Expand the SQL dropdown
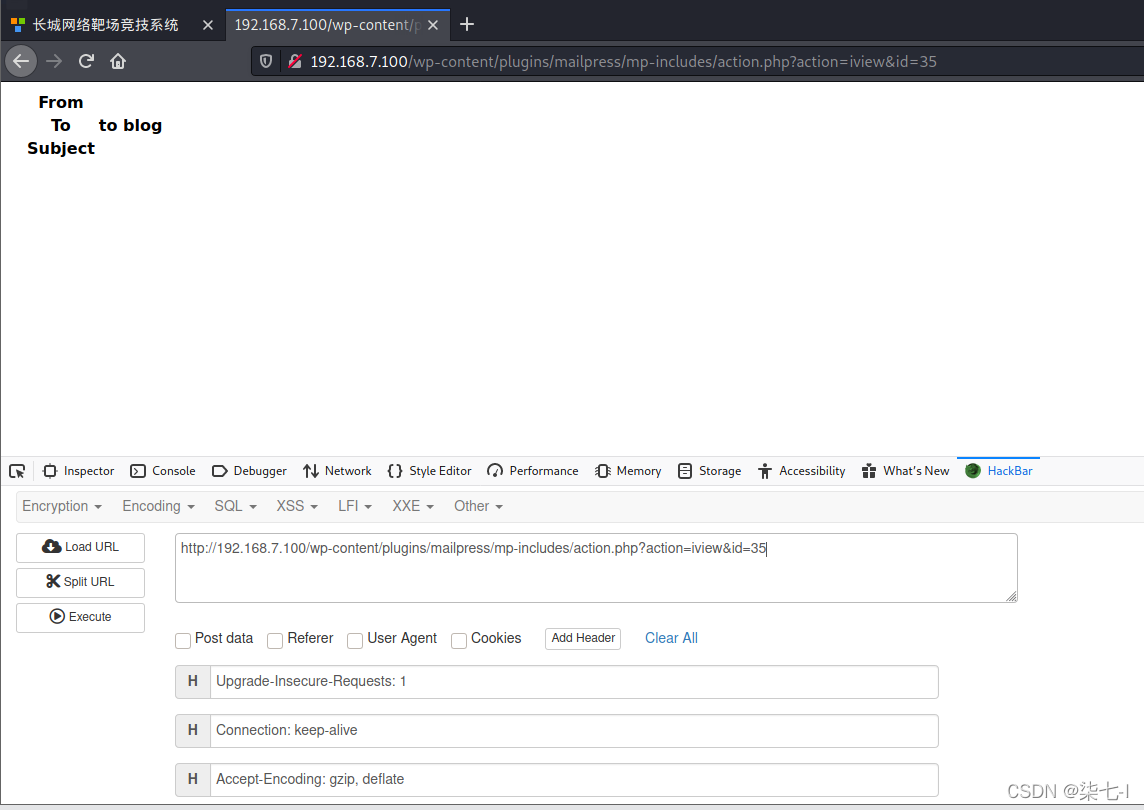Screen dimensions: 1144x810 click(x=236, y=506)
